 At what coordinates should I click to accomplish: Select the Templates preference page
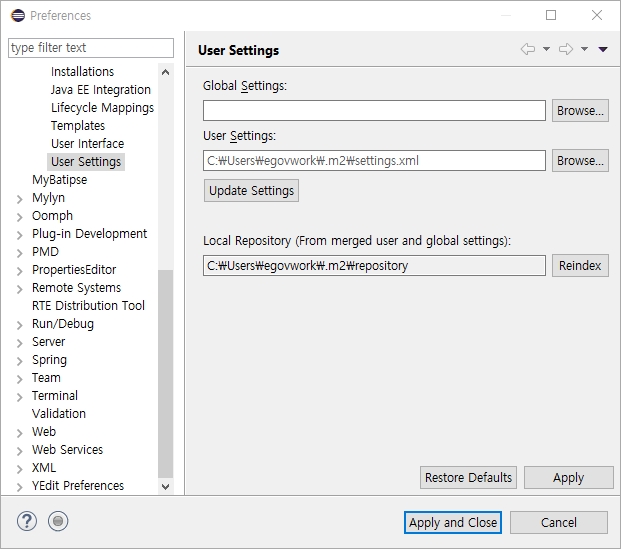[78, 126]
